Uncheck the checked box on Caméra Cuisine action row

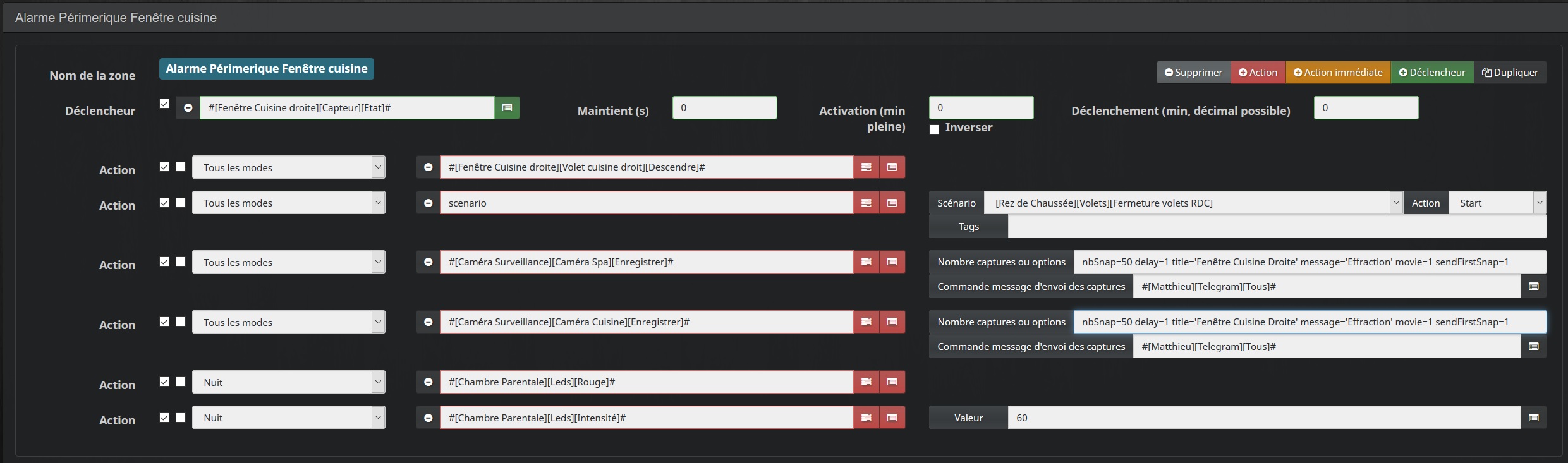[164, 322]
